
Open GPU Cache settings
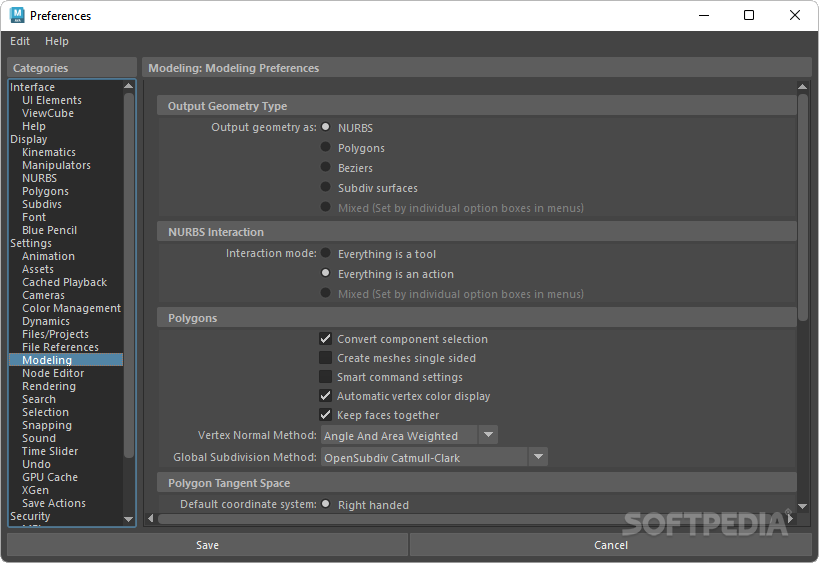tap(50, 477)
